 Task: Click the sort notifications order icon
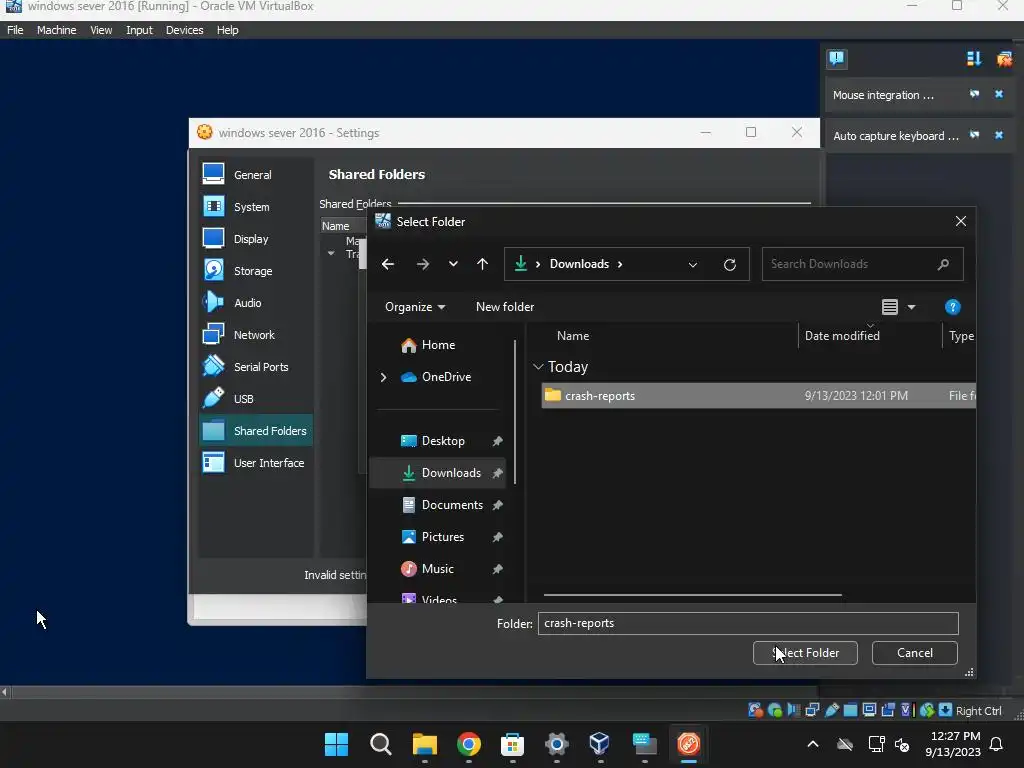click(x=974, y=59)
